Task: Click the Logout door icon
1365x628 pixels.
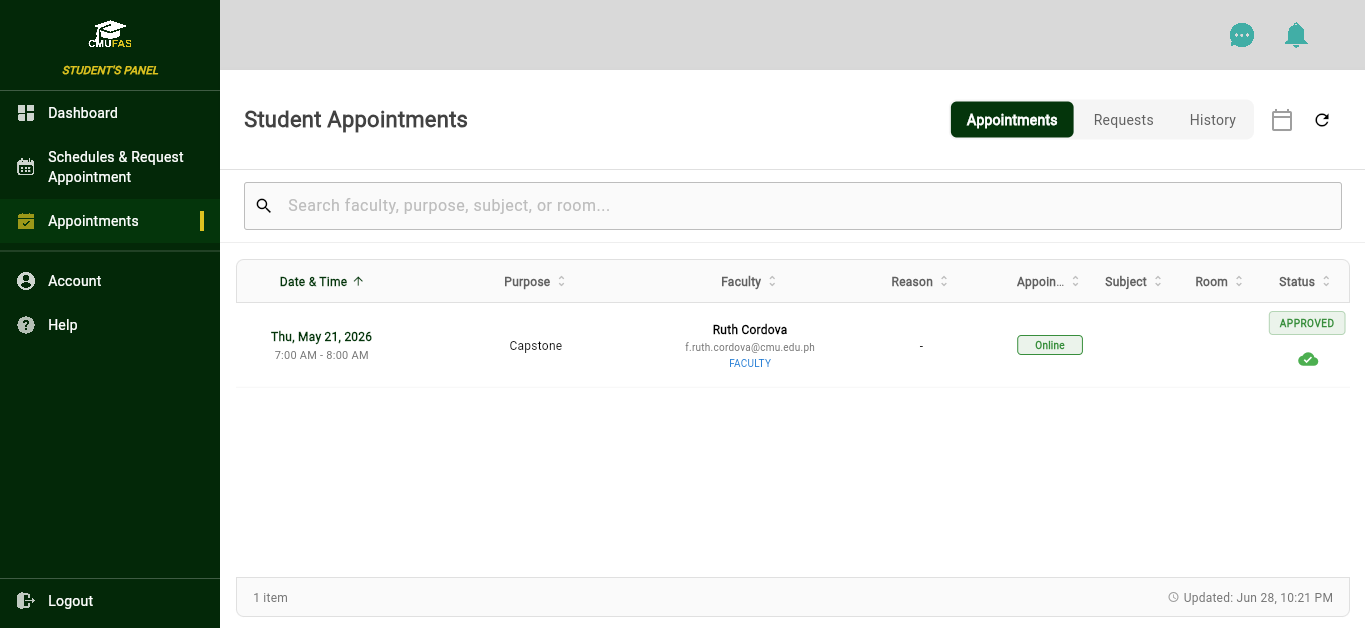Action: [x=26, y=601]
